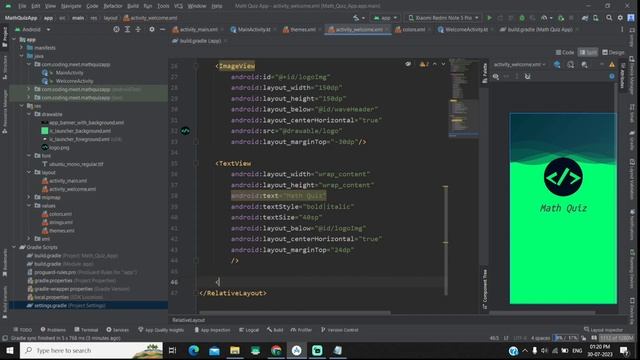640x360 pixels.
Task: Click the warnings indicator in editor
Action: [x=424, y=64]
